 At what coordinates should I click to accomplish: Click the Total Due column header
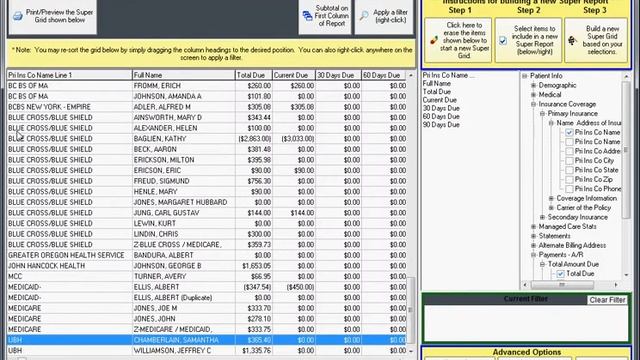tap(254, 75)
